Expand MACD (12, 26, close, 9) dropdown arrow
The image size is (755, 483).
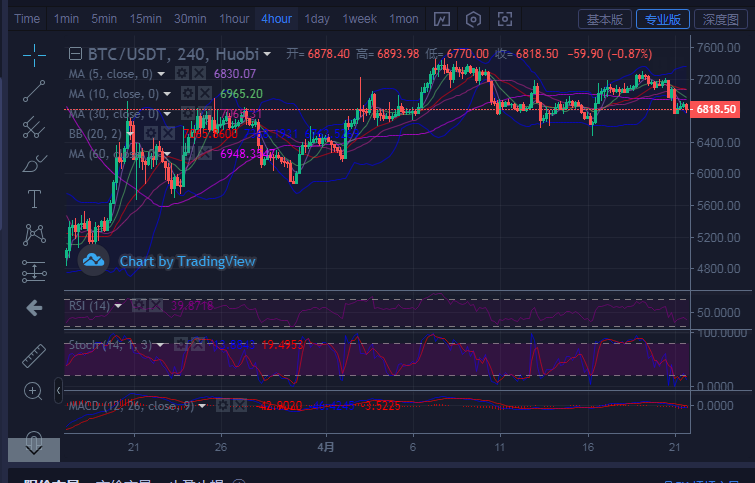[202, 406]
